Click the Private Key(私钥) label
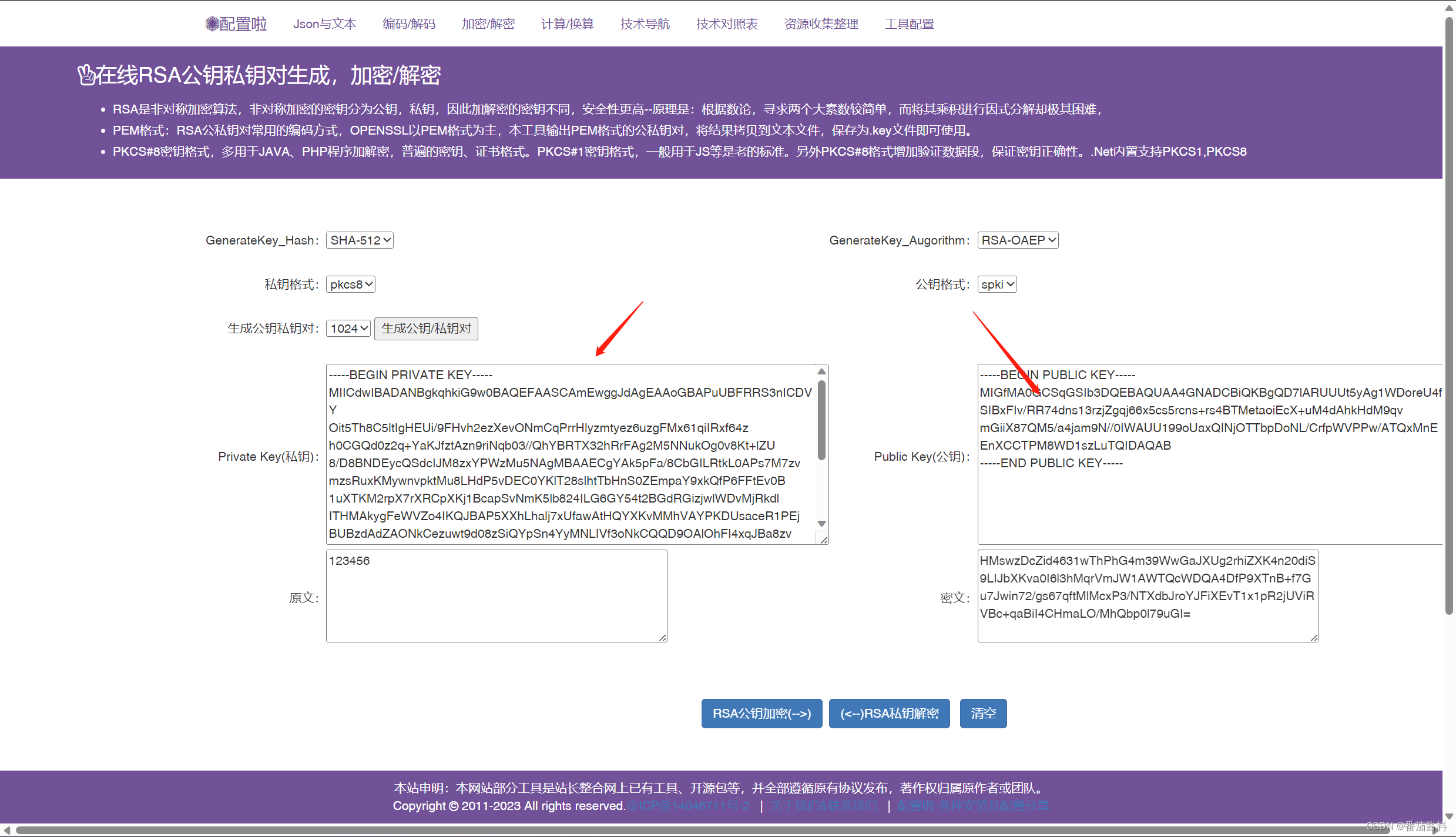This screenshot has height=837, width=1456. tap(269, 456)
